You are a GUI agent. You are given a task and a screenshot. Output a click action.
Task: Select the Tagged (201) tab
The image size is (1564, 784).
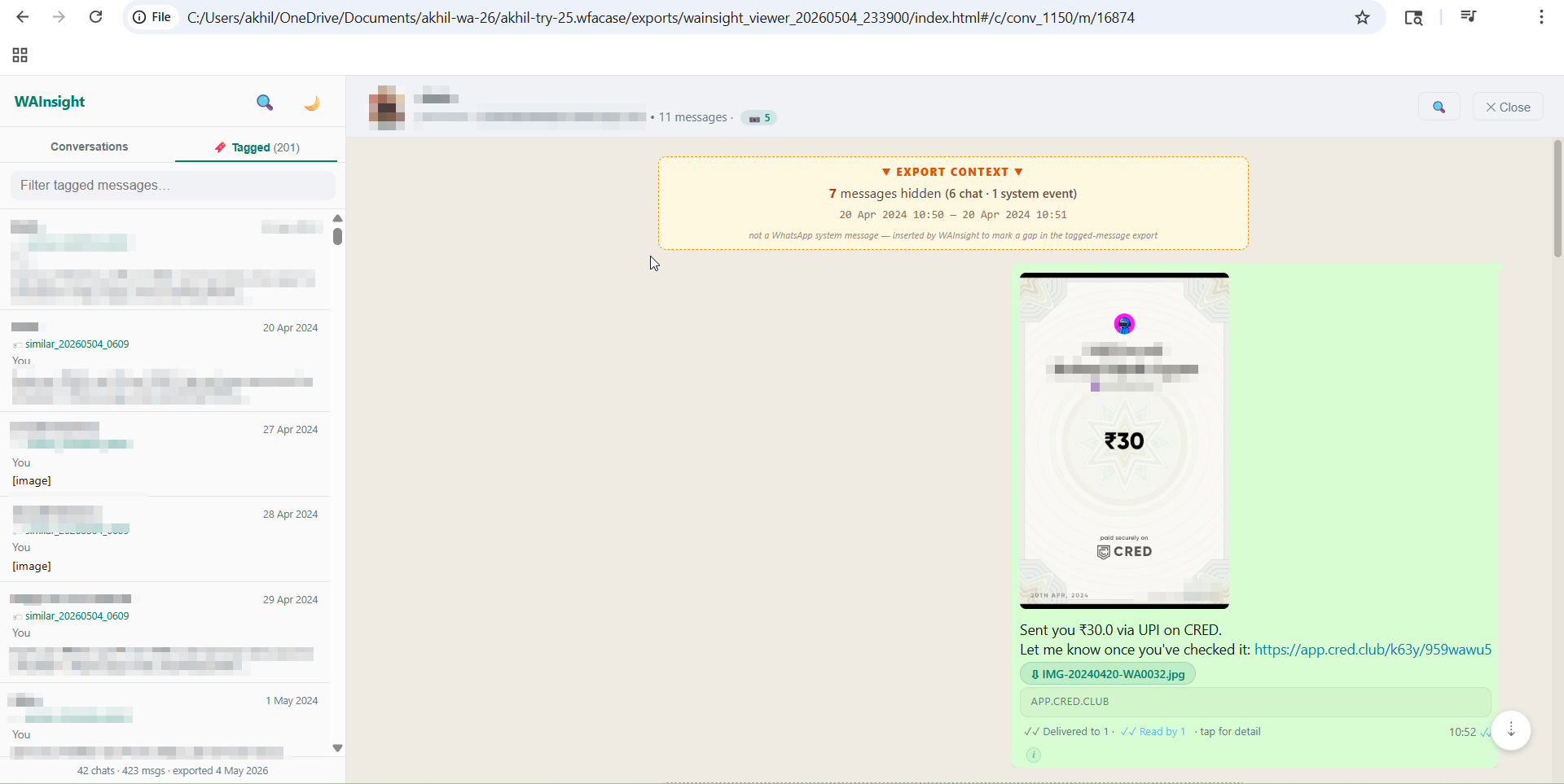[x=257, y=147]
